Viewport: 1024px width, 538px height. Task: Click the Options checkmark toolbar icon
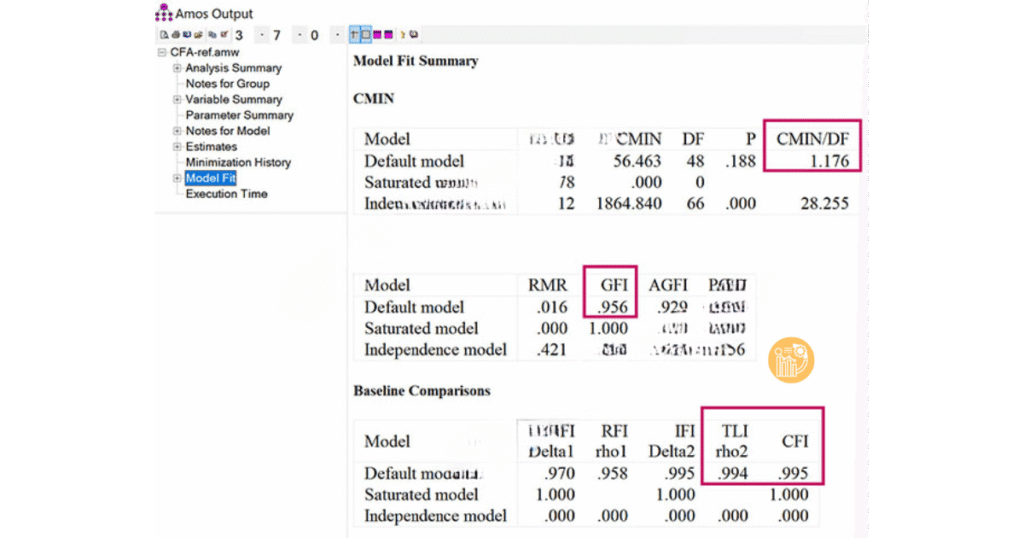pos(224,35)
